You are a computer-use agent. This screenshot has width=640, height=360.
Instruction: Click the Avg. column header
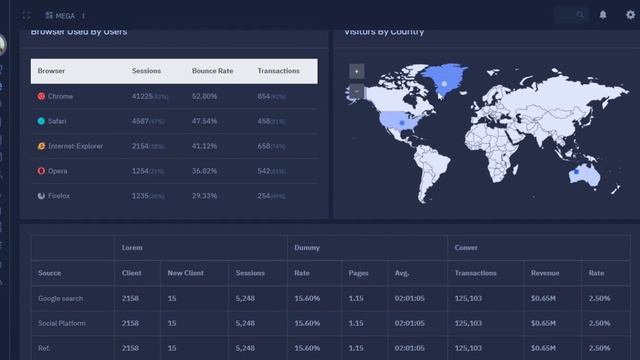coord(402,273)
